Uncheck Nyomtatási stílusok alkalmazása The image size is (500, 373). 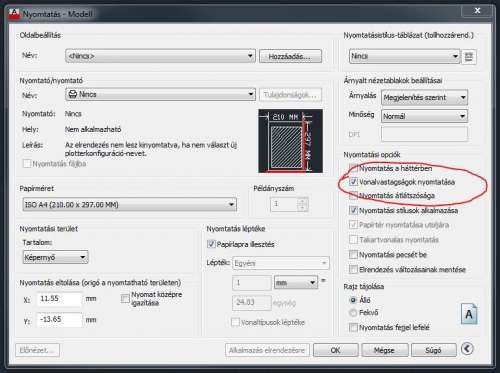click(353, 210)
